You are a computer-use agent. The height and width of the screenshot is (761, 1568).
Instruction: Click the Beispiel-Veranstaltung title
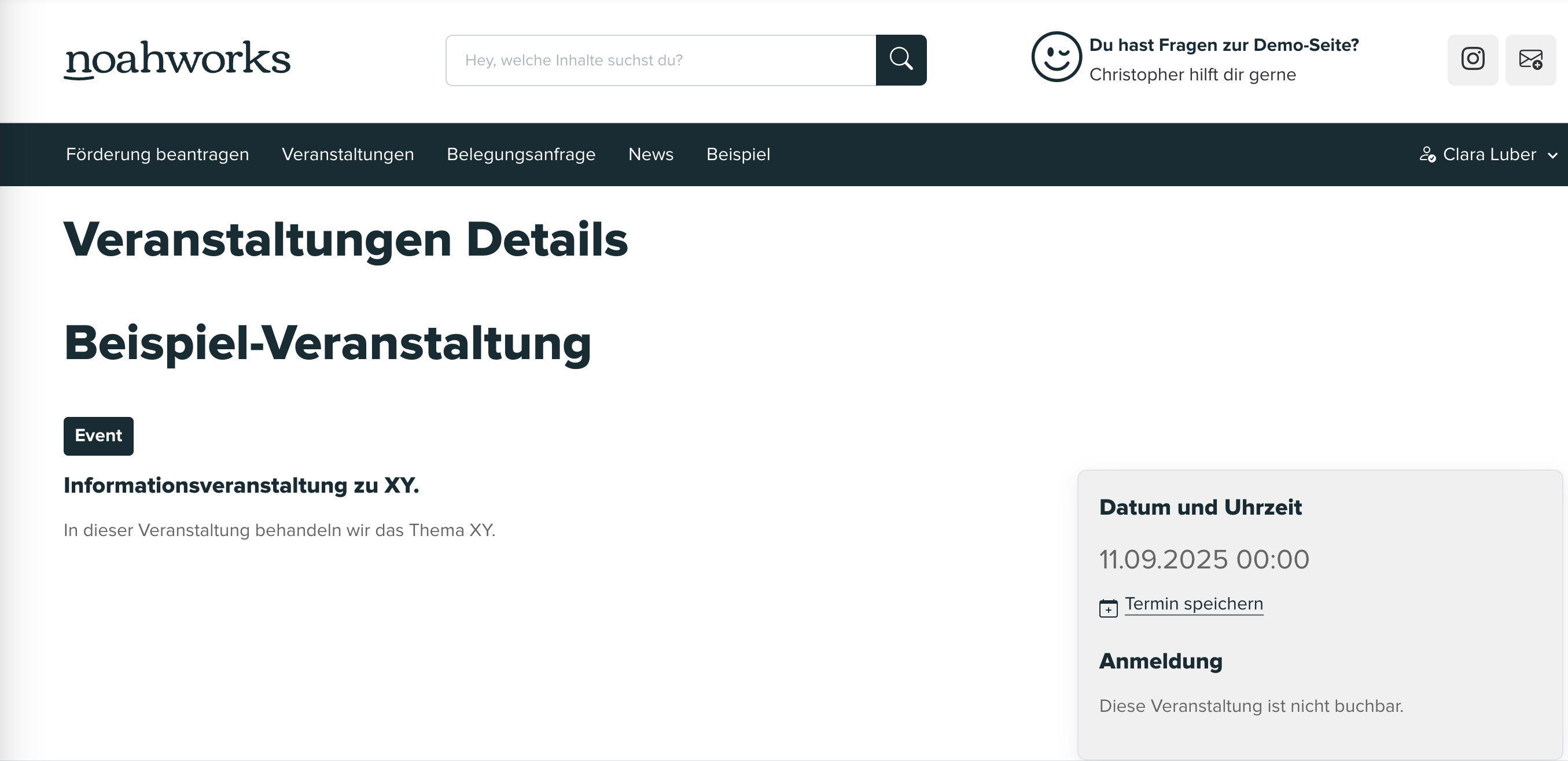click(x=327, y=343)
